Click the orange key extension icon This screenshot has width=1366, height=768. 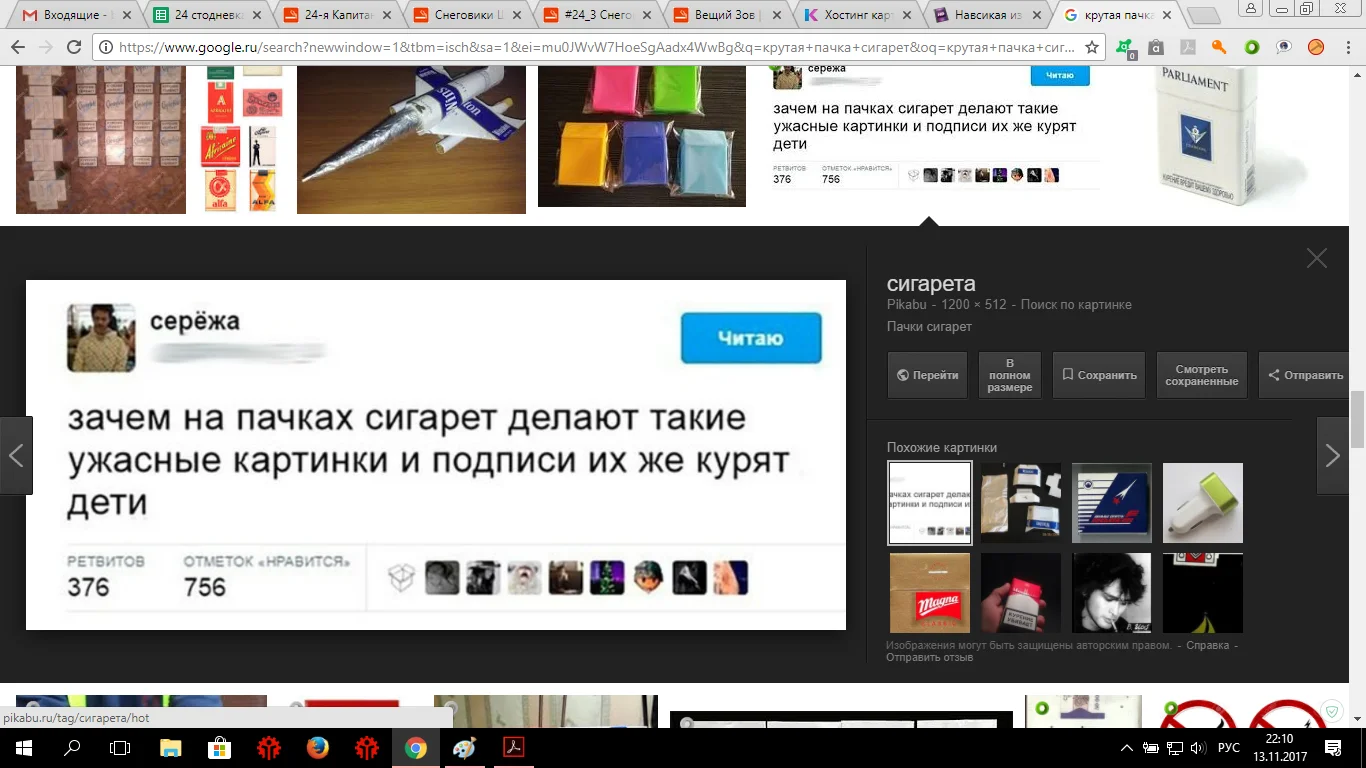pyautogui.click(x=1219, y=47)
